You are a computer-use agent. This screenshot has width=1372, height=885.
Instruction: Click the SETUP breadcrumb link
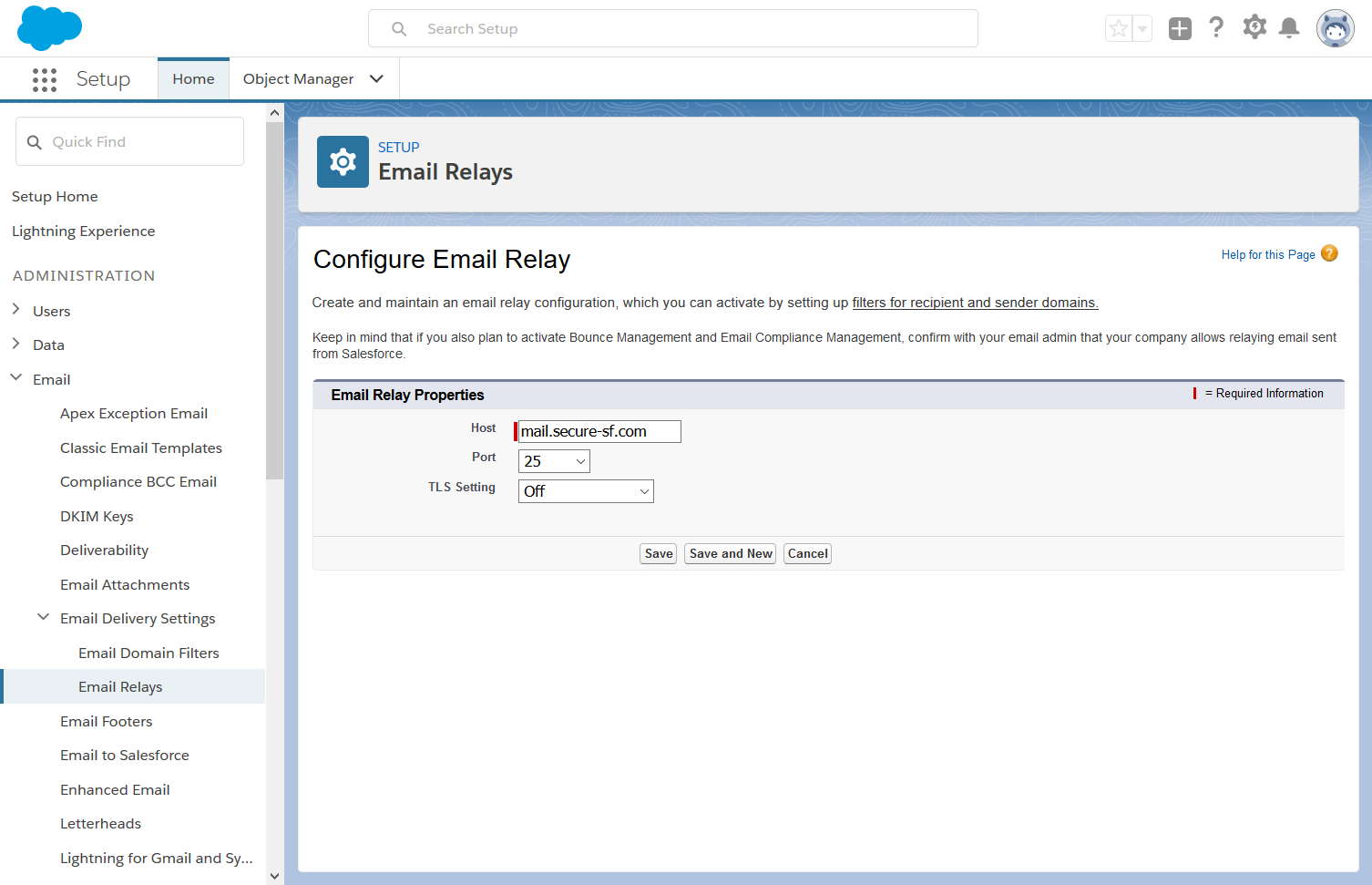click(399, 148)
